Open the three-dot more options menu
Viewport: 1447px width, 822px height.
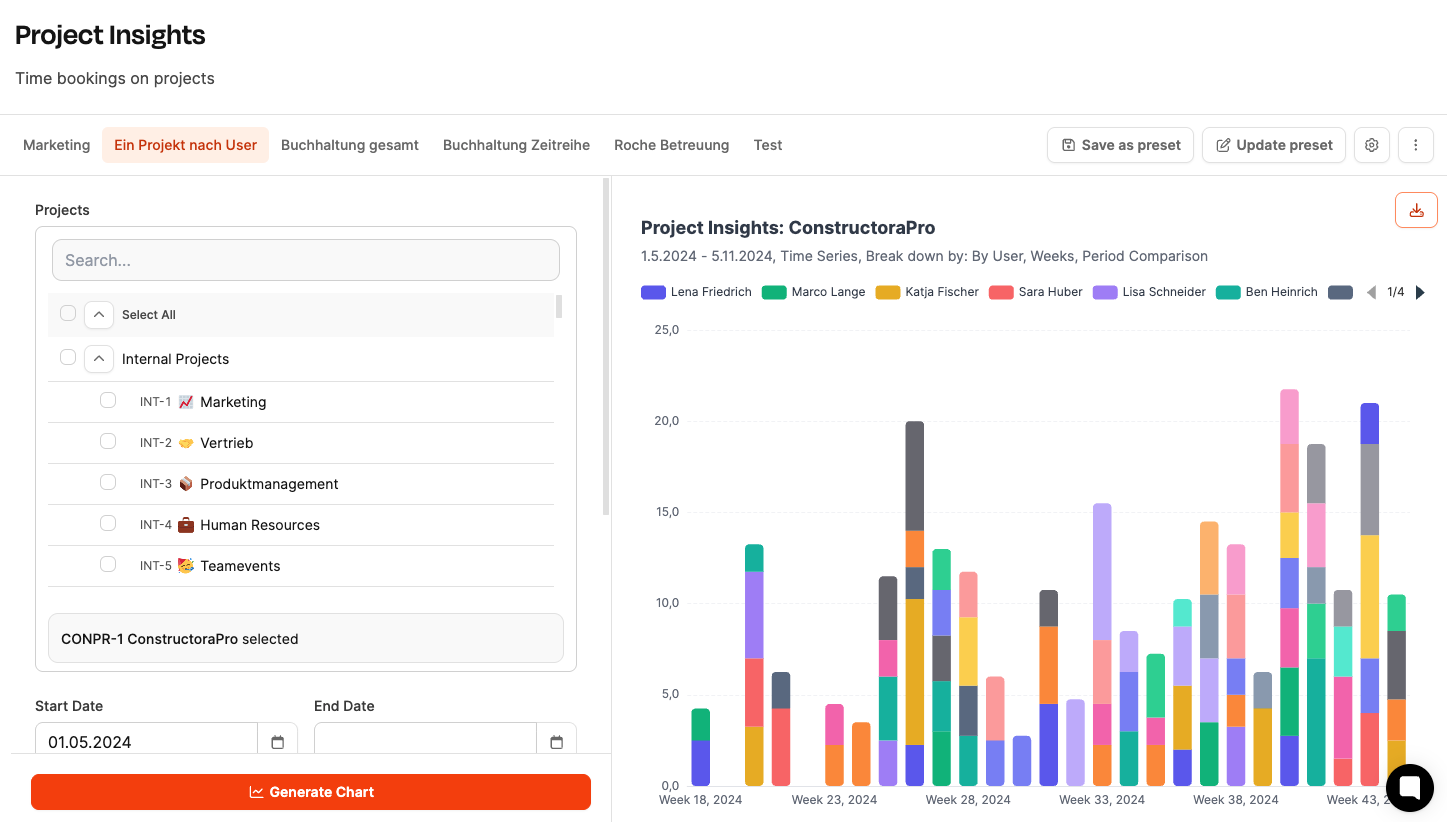coord(1416,145)
